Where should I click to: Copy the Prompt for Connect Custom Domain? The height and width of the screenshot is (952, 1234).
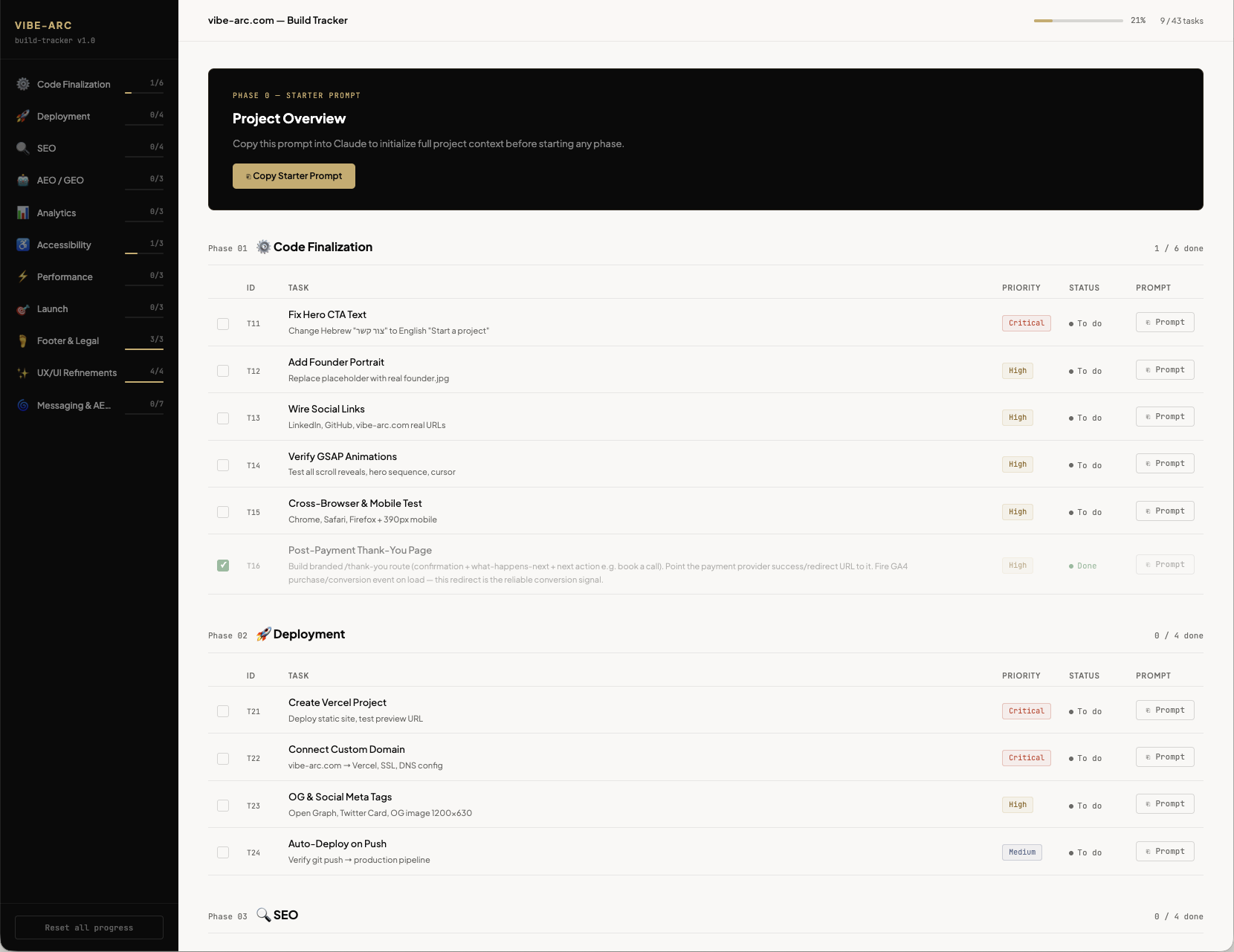1165,757
